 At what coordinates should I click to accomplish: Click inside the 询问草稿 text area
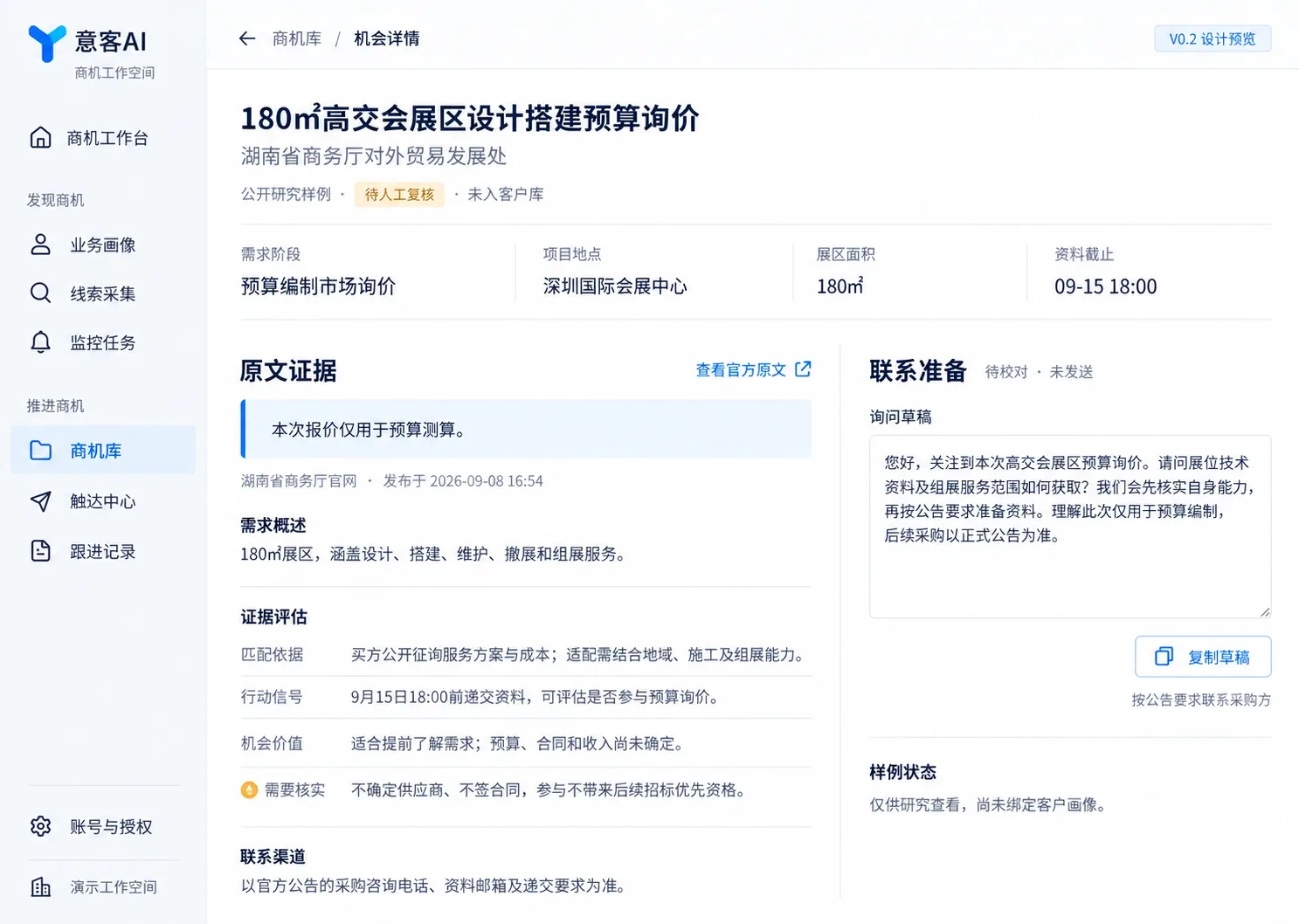pyautogui.click(x=1070, y=526)
